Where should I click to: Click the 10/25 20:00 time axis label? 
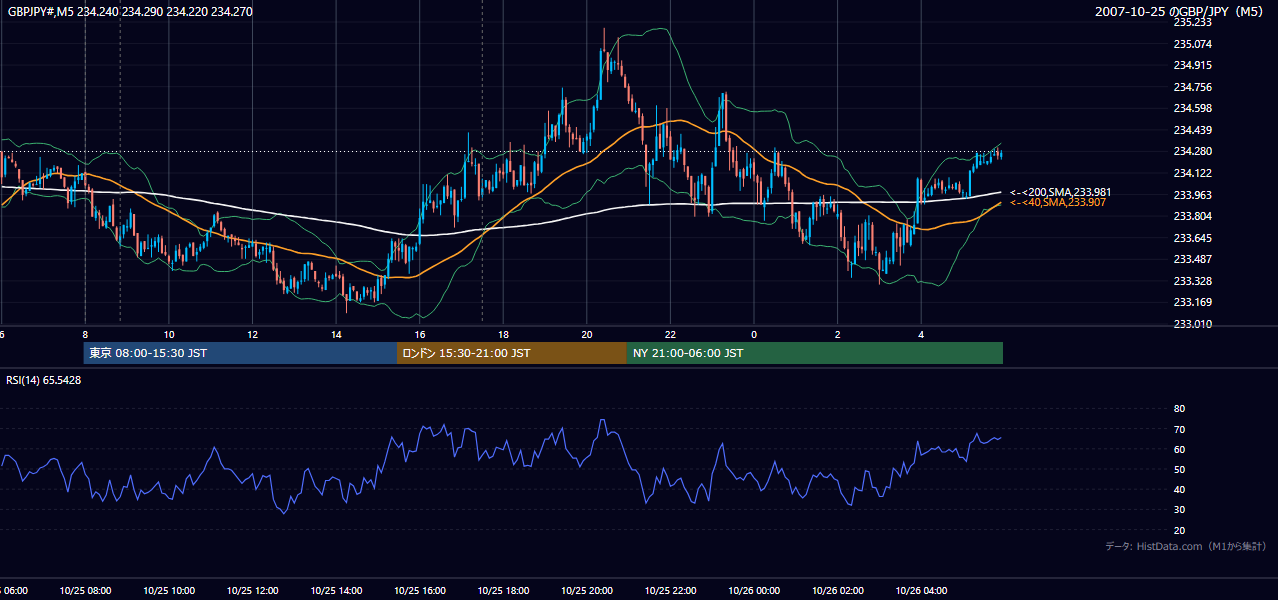(586, 591)
